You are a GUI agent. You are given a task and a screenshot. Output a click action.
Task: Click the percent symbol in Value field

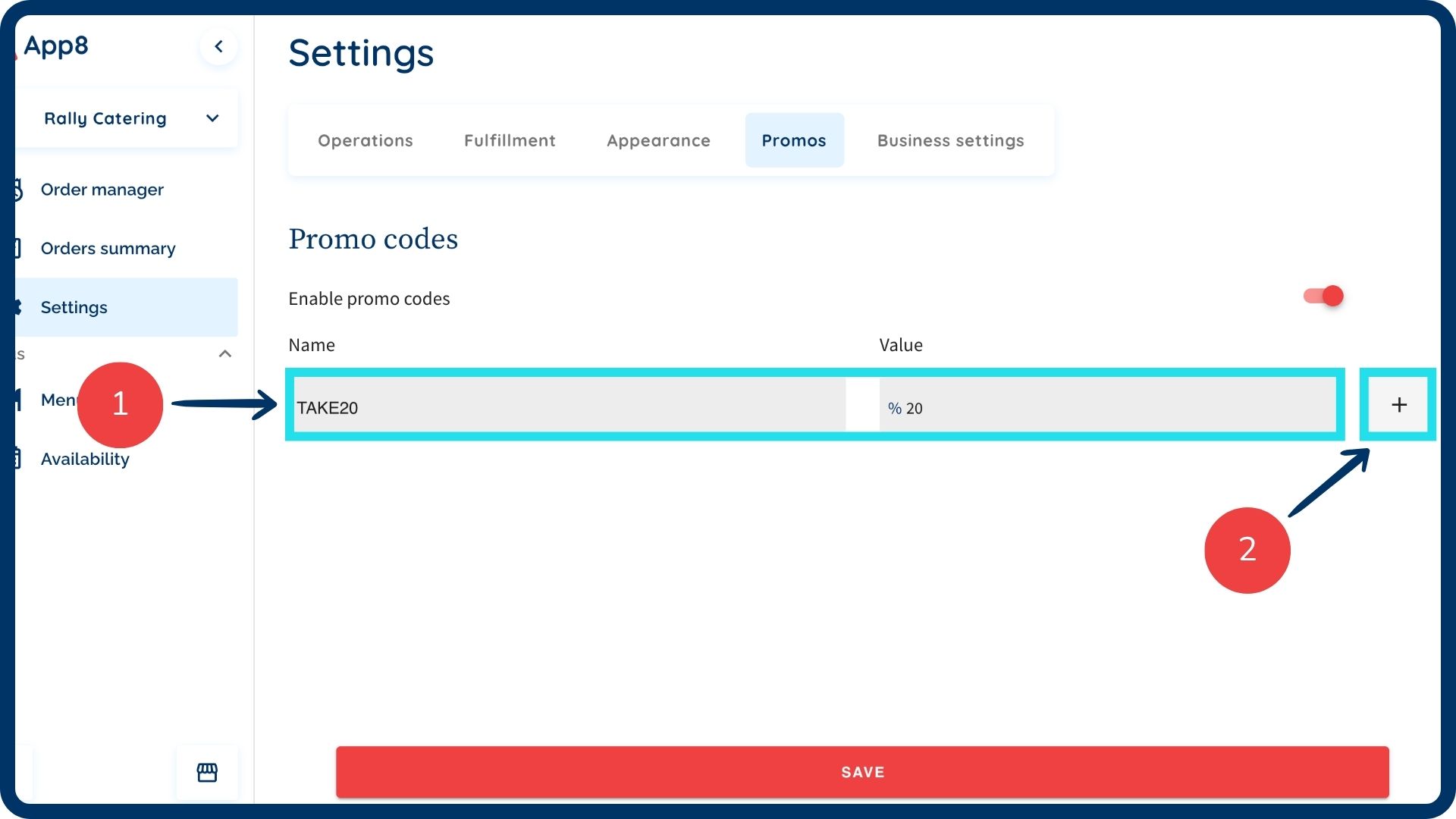pos(894,409)
